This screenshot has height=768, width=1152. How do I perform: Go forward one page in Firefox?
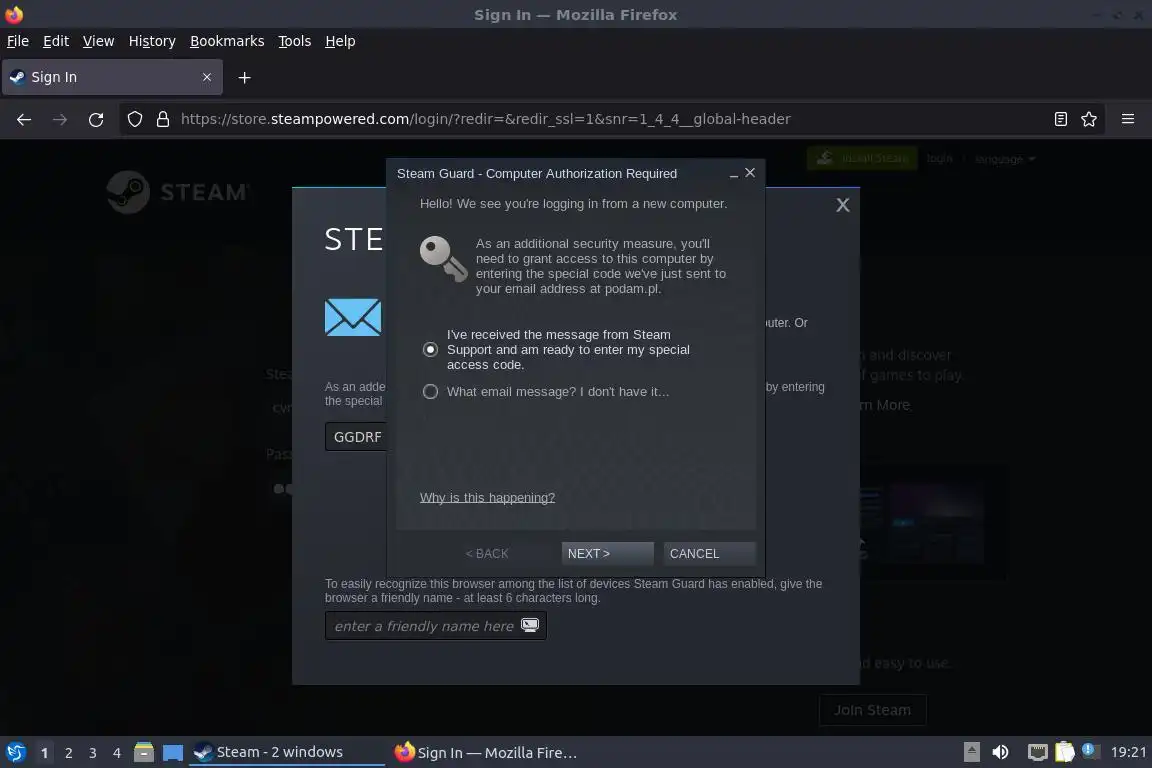tap(60, 119)
